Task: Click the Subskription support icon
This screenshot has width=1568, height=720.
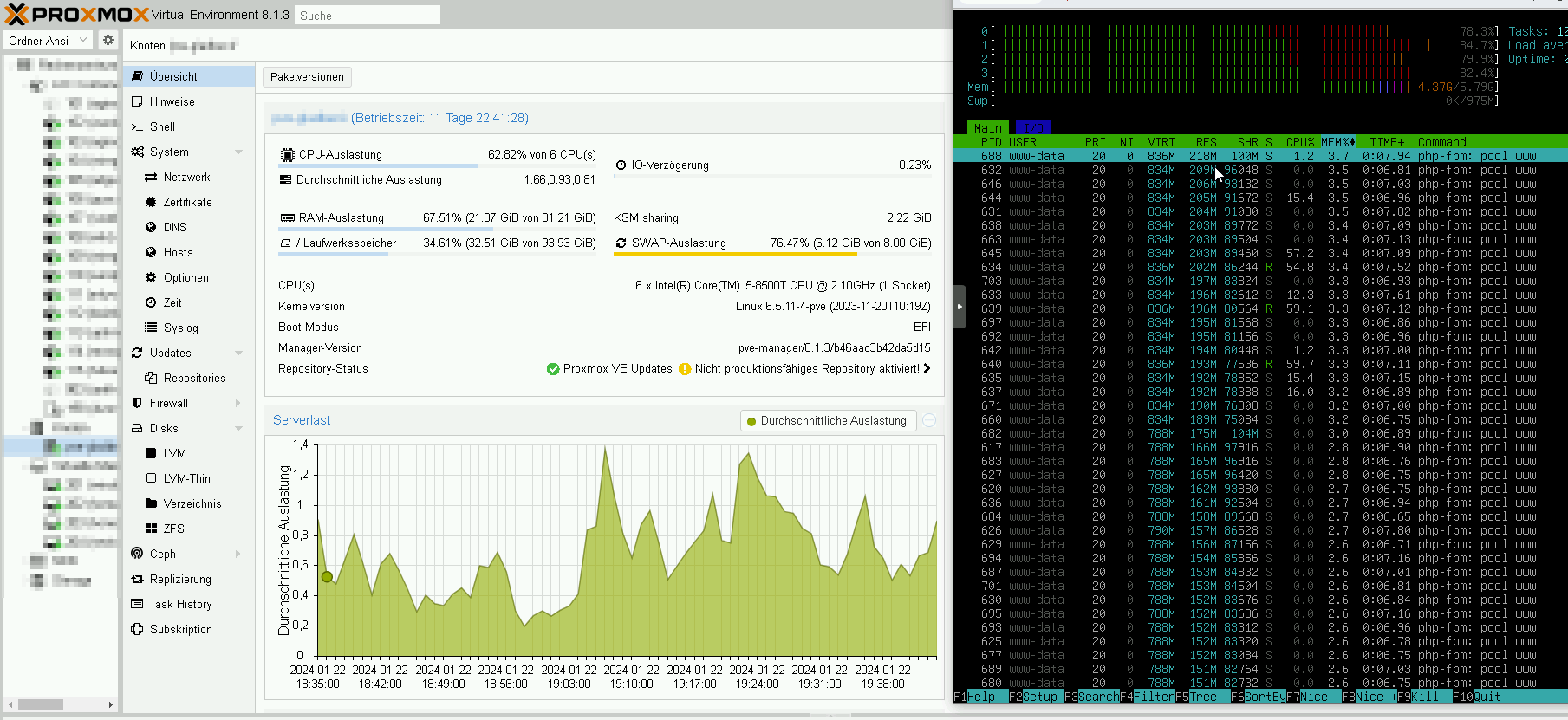Action: pyautogui.click(x=137, y=629)
